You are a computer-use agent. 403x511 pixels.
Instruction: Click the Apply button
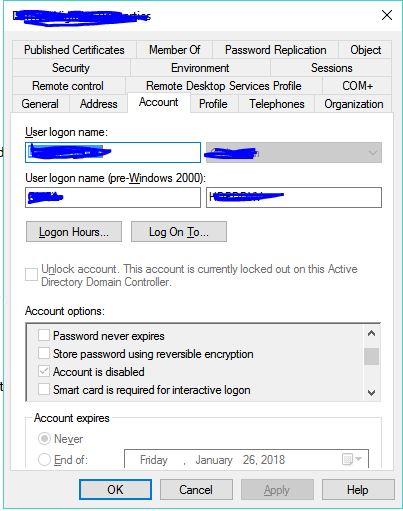click(277, 489)
